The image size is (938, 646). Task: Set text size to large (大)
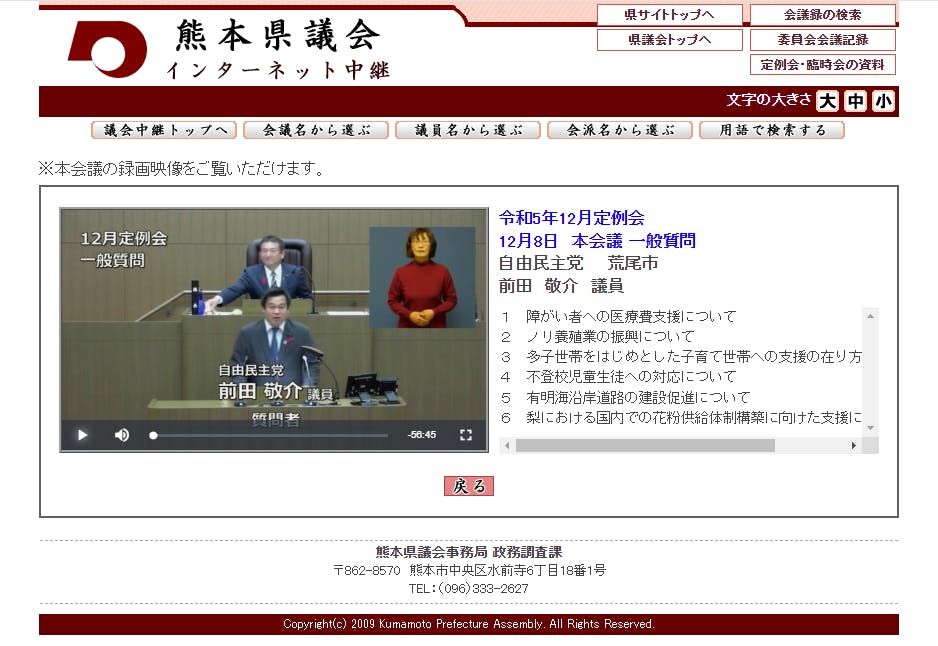click(827, 101)
